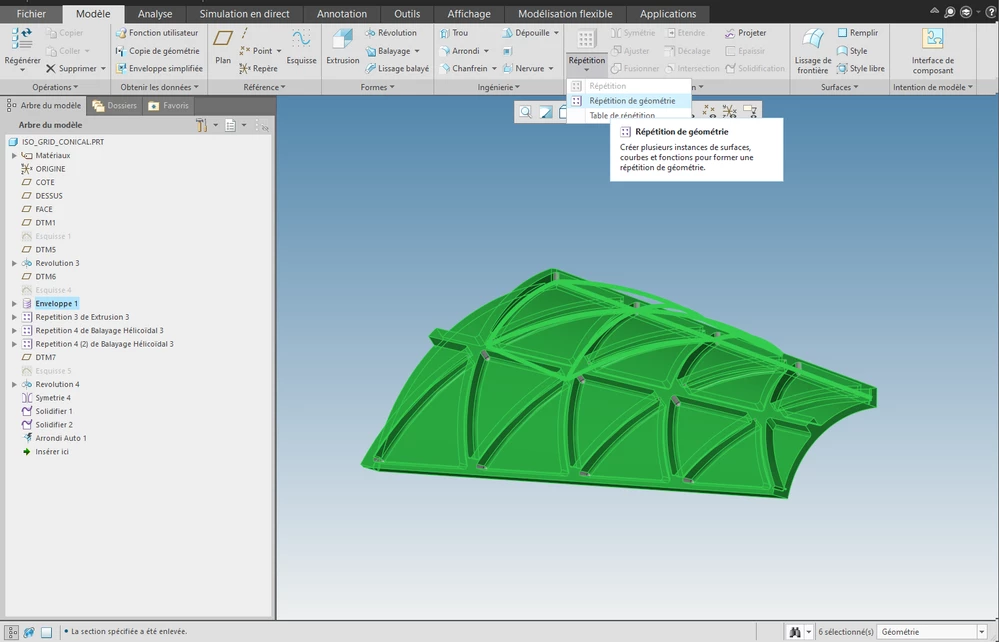Select the Lissage de frontière tool
Screen dimensions: 999x642
click(812, 51)
